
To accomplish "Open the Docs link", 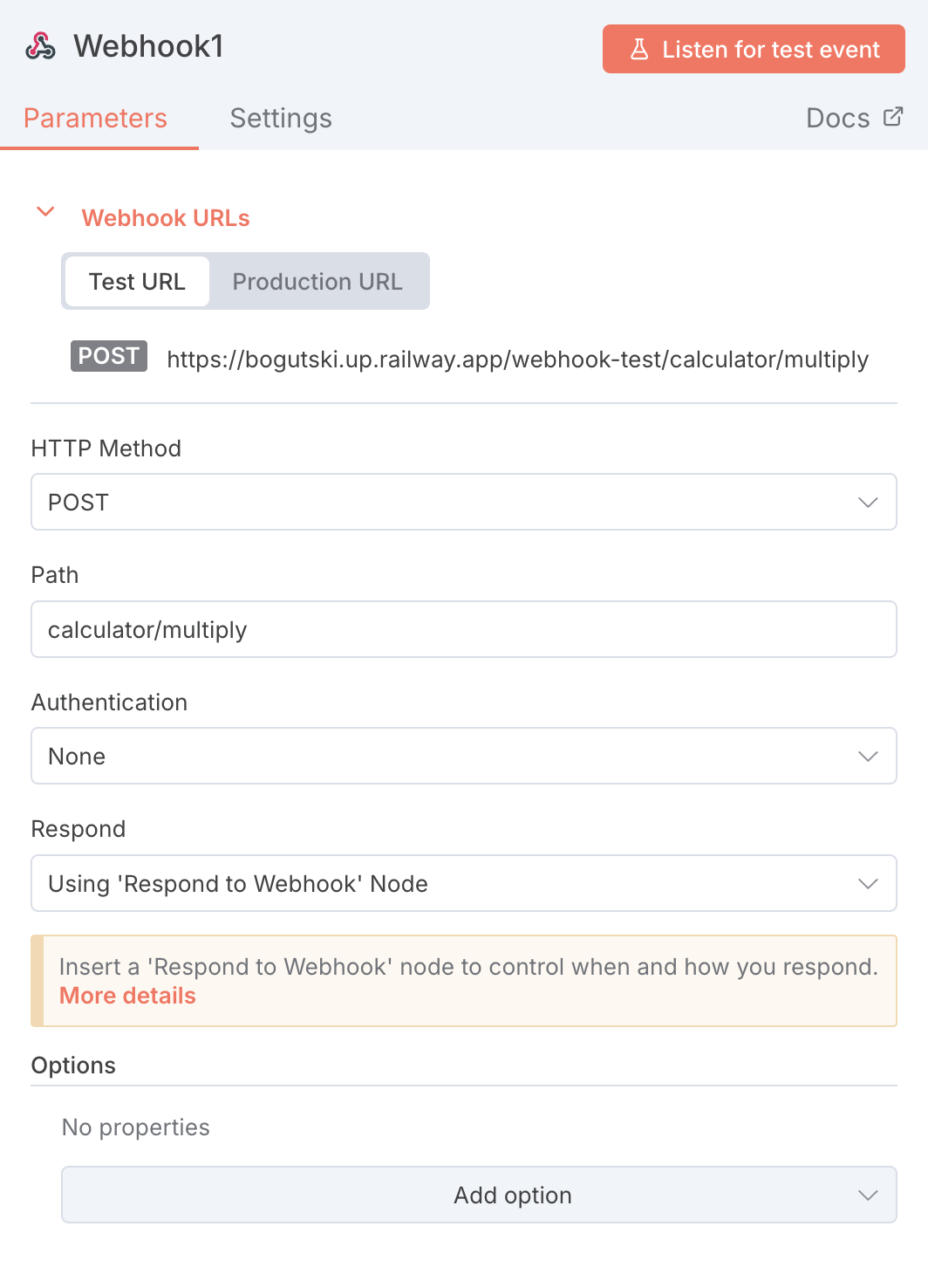I will (838, 119).
